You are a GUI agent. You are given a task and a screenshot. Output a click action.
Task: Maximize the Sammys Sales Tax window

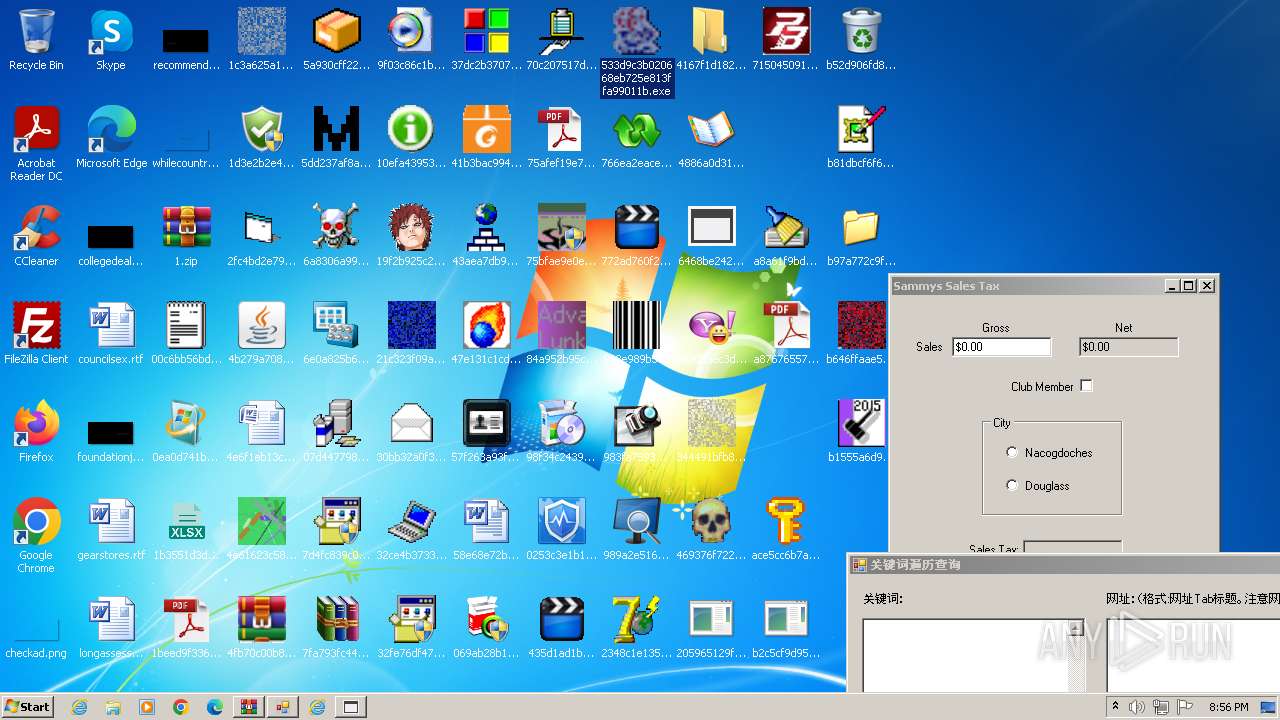tap(1189, 286)
